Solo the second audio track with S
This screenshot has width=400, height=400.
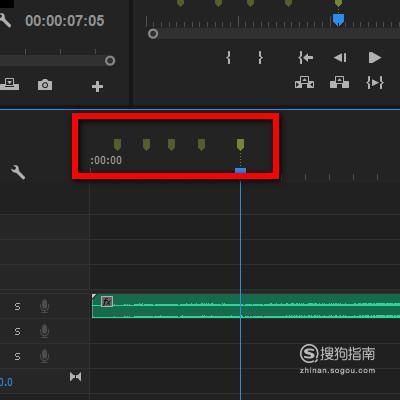(17, 331)
